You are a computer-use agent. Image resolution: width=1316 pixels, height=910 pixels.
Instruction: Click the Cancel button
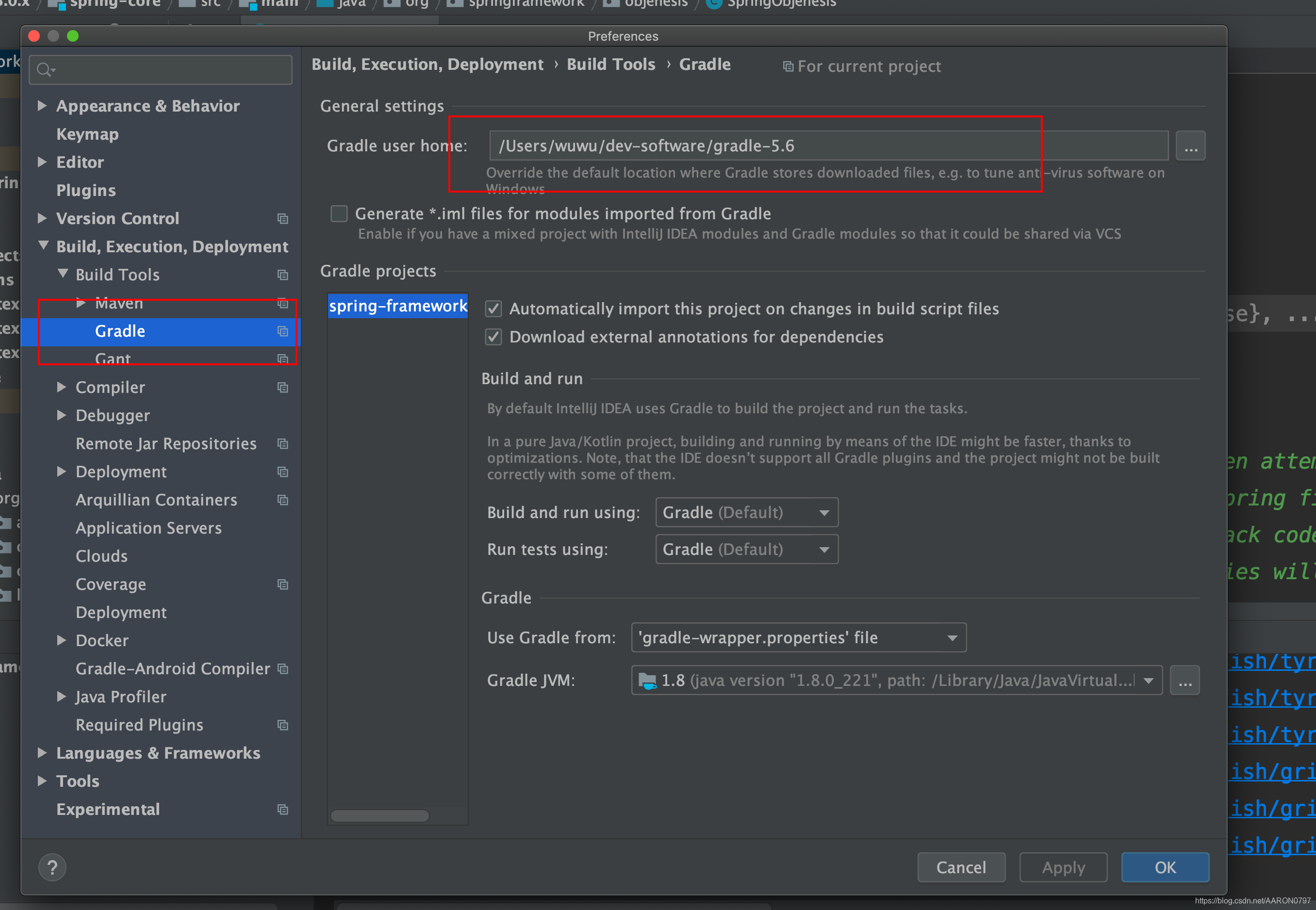961,867
